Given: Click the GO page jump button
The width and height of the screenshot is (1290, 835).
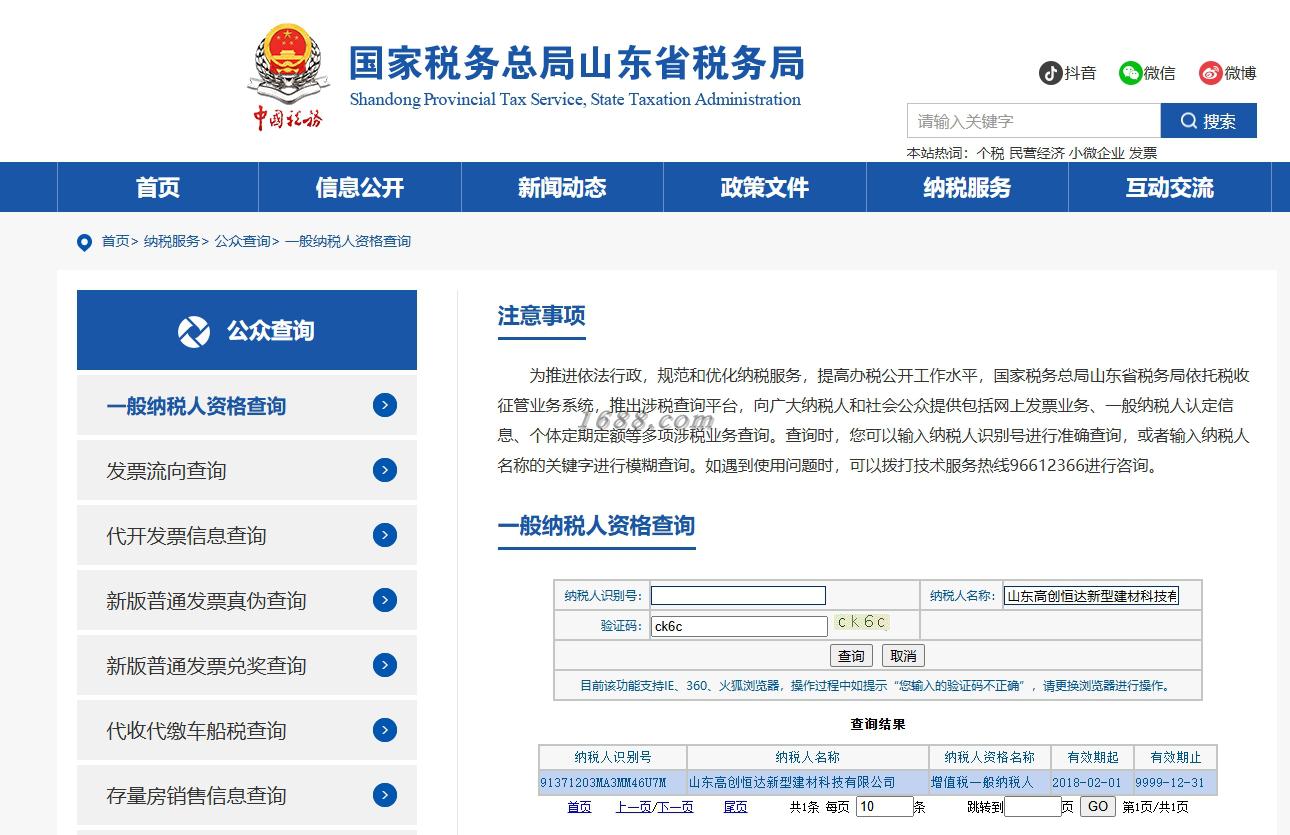Looking at the screenshot, I should [x=1097, y=807].
